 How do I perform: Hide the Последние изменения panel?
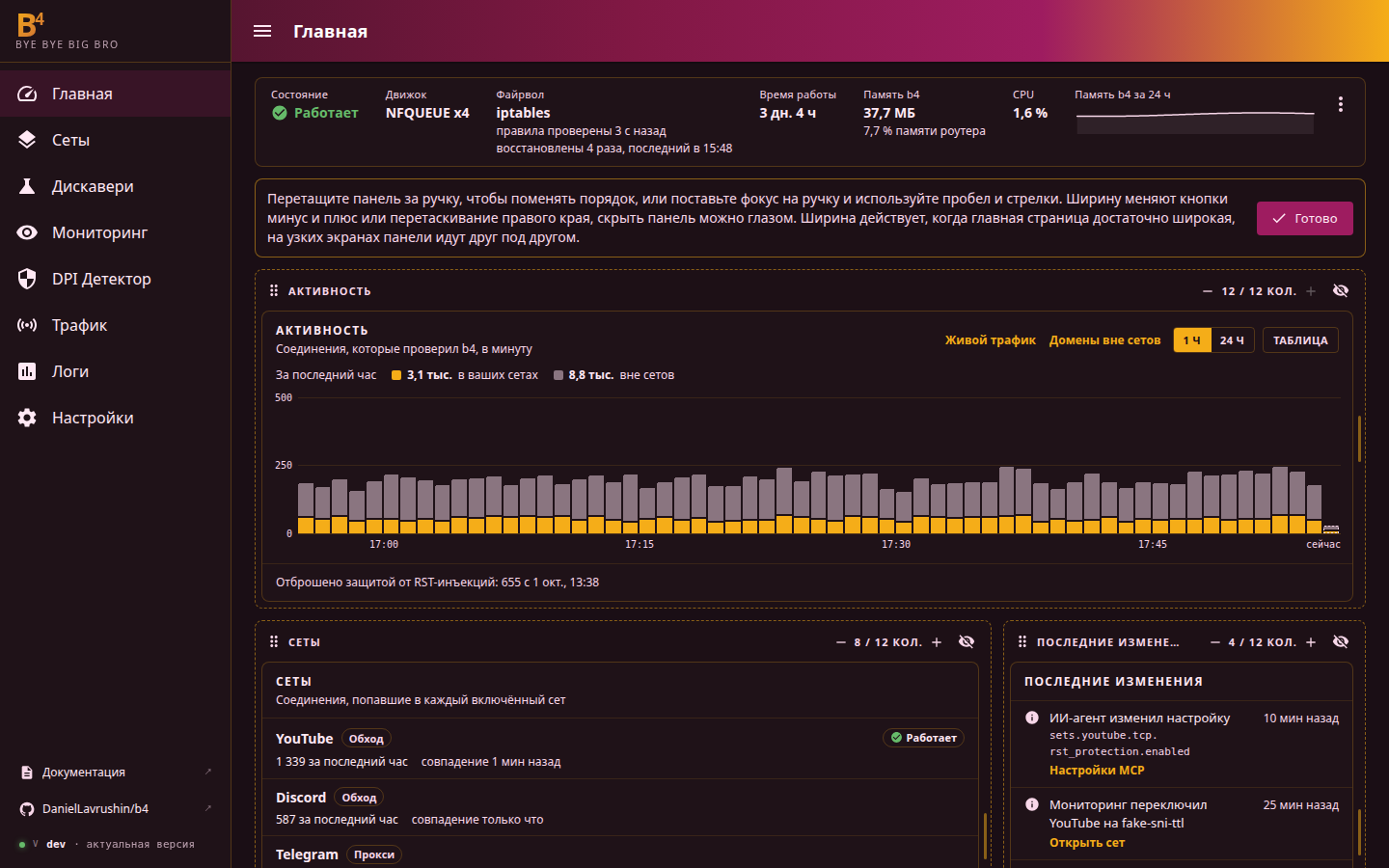[1341, 641]
